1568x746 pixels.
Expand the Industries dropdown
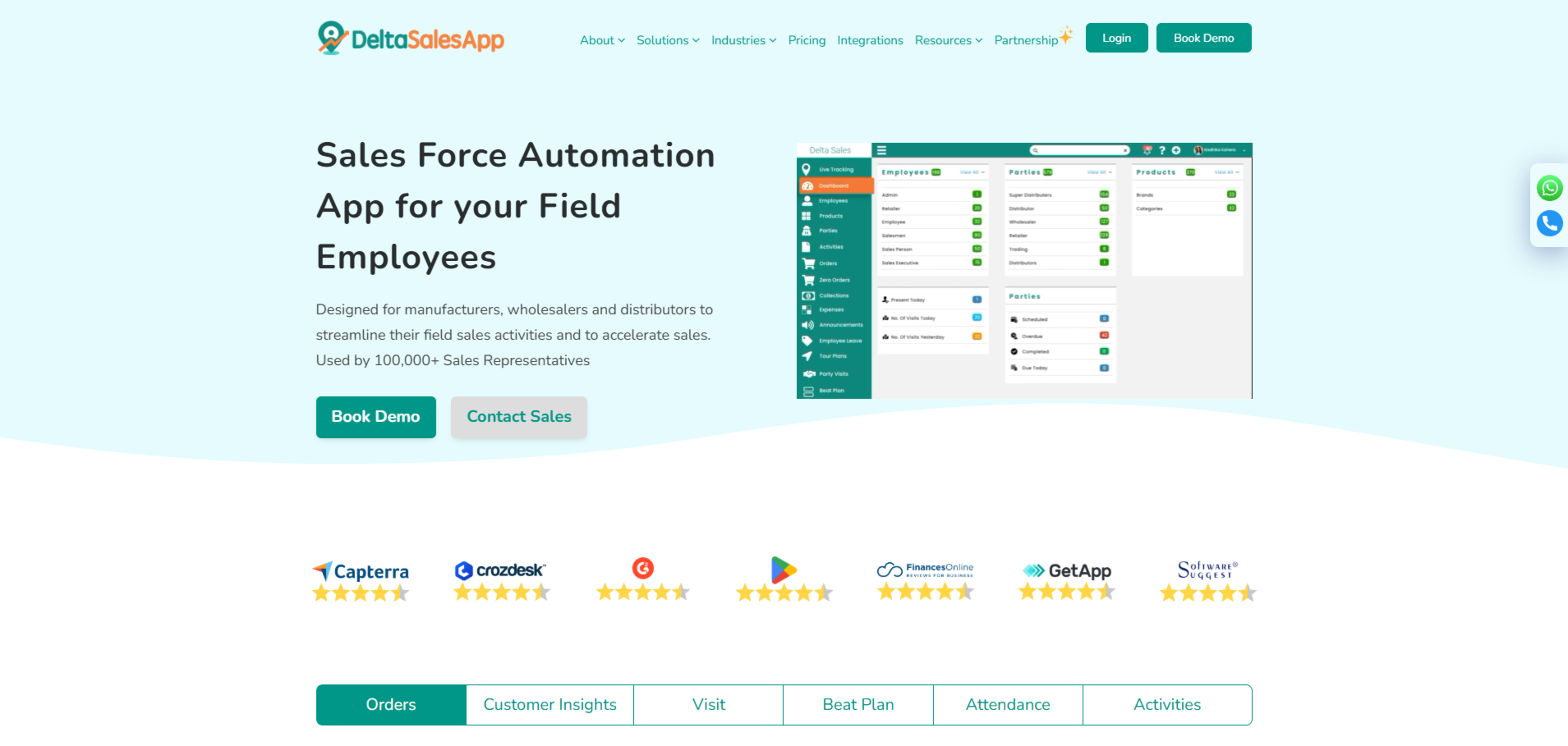coord(743,40)
